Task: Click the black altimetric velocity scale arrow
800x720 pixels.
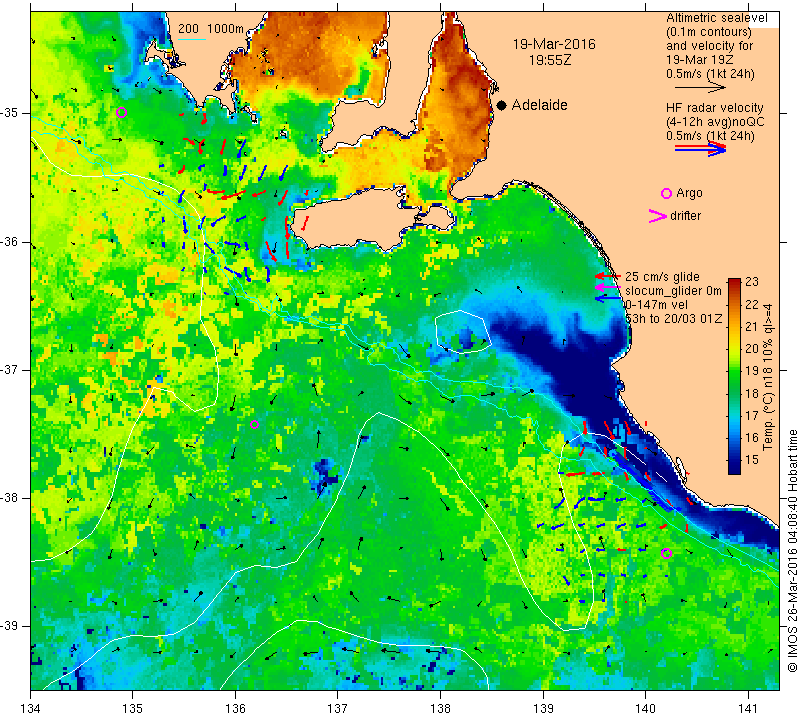Action: [x=700, y=87]
